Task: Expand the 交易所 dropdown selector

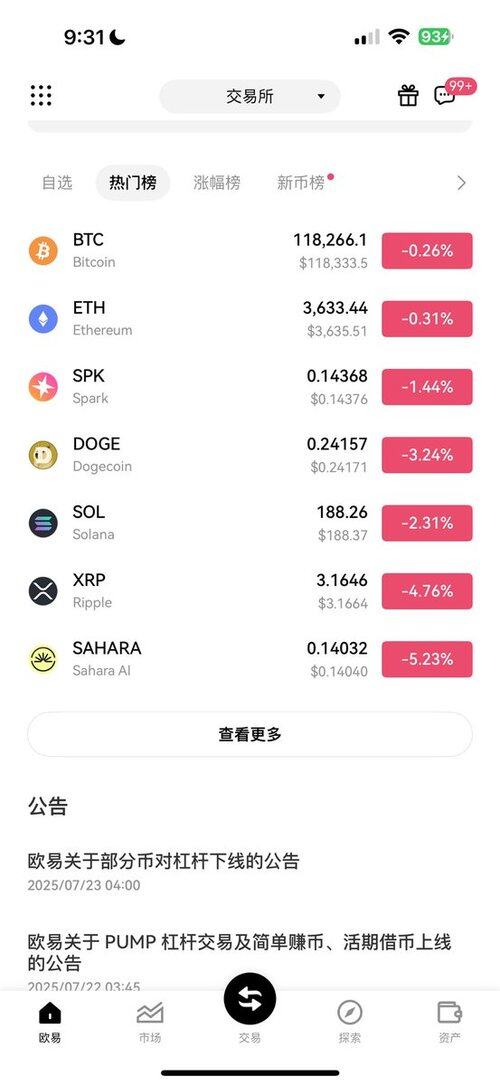Action: point(250,96)
